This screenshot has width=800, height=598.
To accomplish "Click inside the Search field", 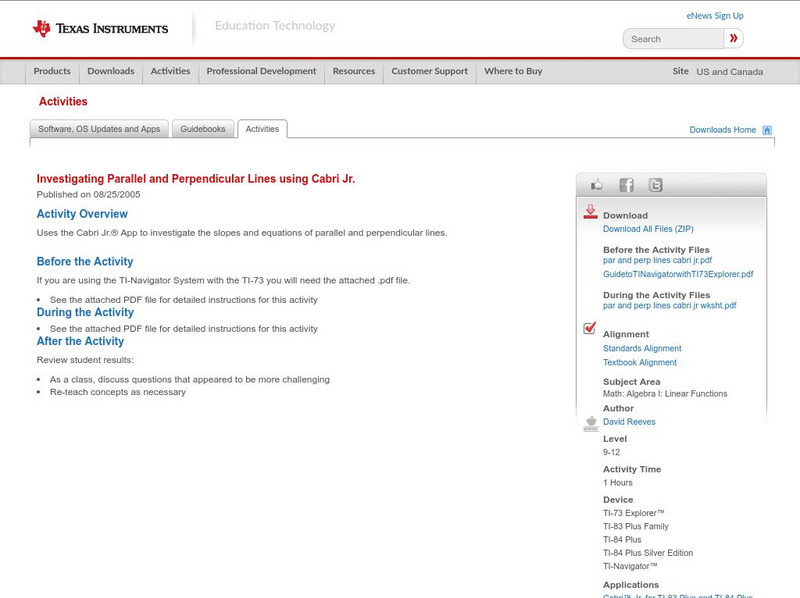I will pyautogui.click(x=673, y=39).
